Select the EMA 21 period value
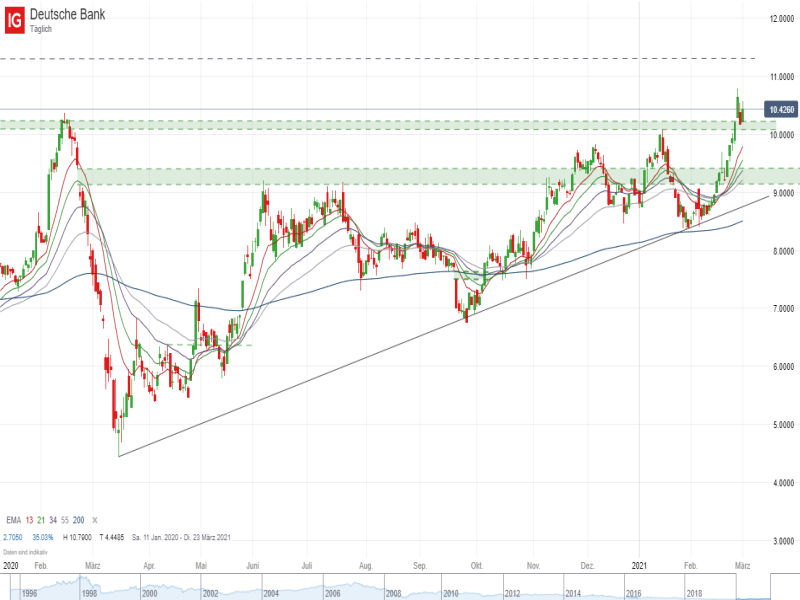This screenshot has height=600, width=800. (41, 520)
